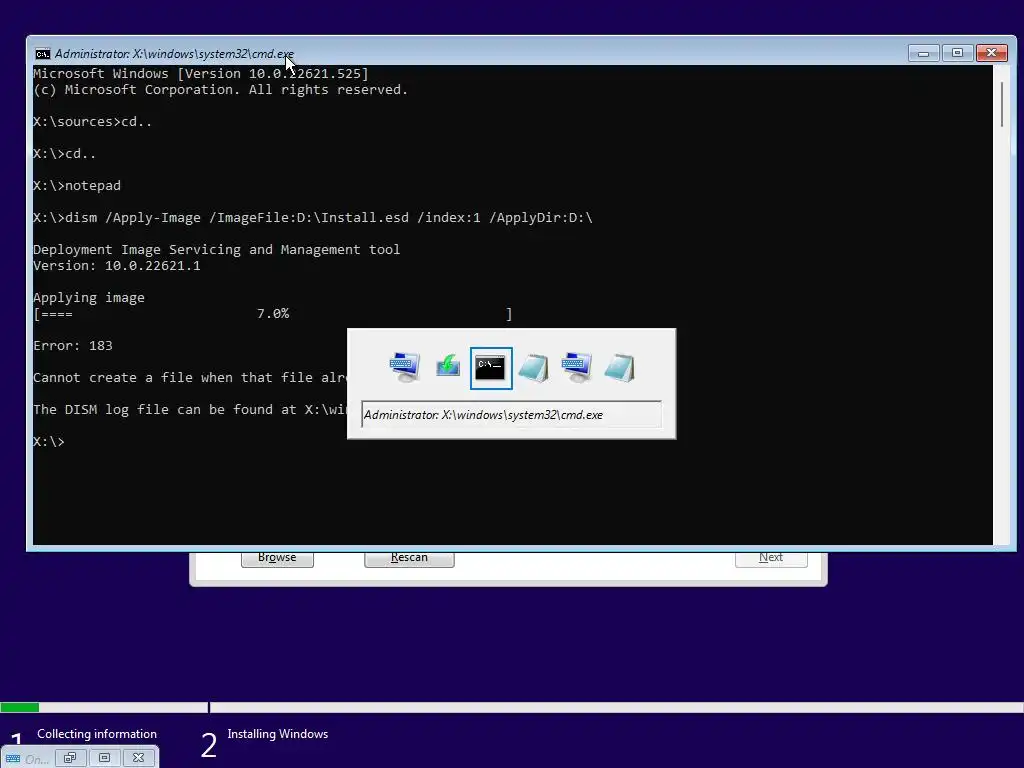Select the last Notepad icon in the task switcher

[x=619, y=368]
